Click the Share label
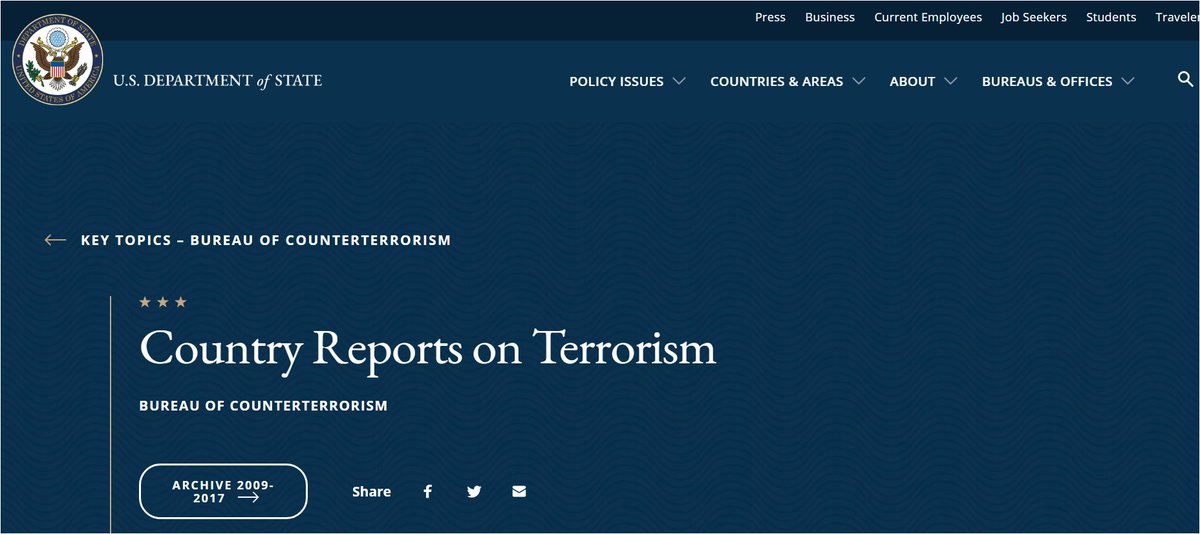 tap(371, 492)
